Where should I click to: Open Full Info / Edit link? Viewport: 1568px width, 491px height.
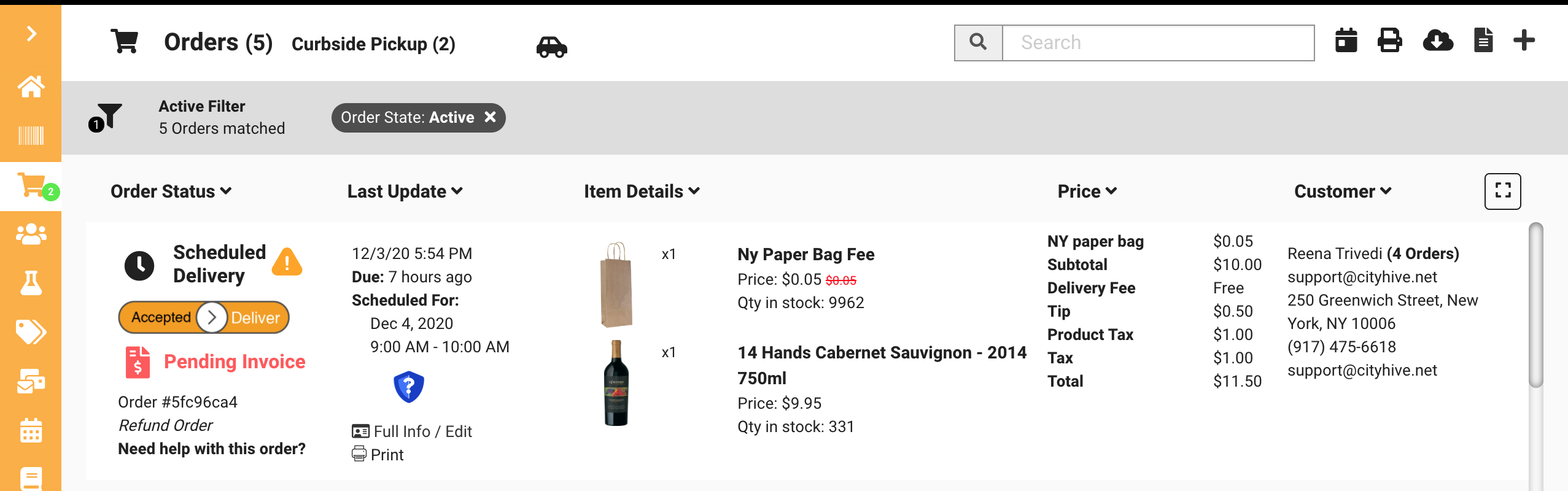[x=422, y=431]
